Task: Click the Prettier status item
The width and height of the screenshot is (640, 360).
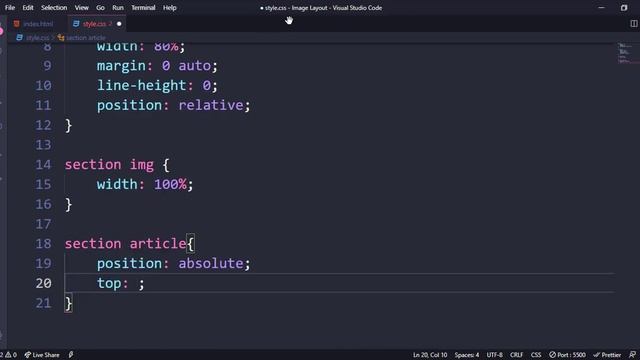Action: (607, 355)
